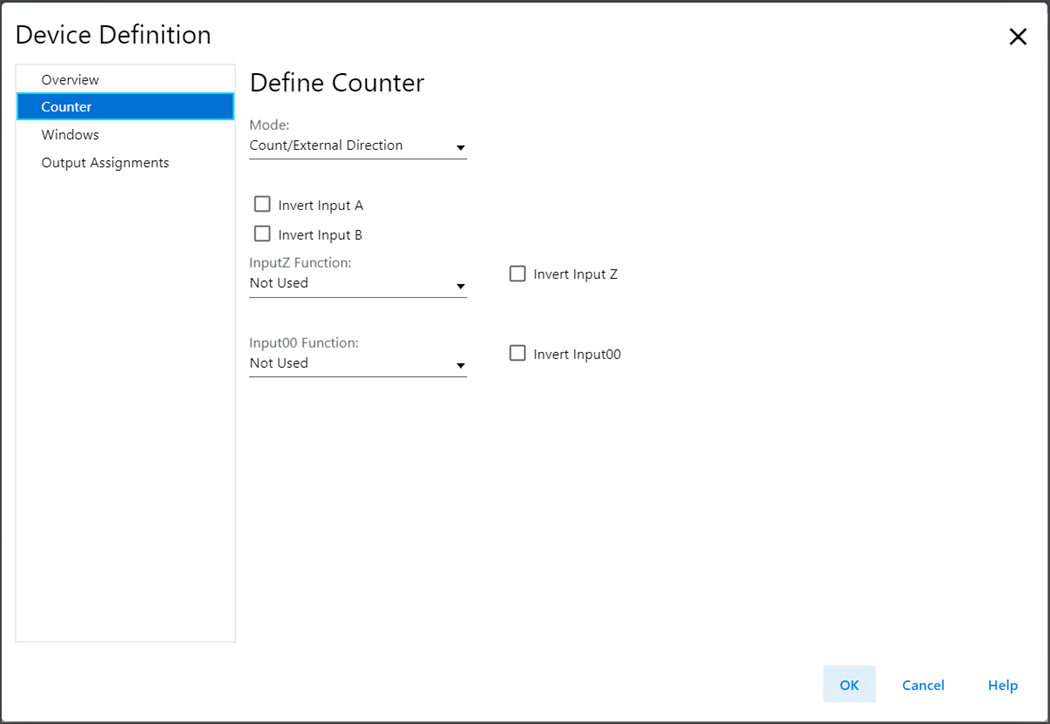
Task: Click the Input00 Function dropdown arrow
Action: click(461, 366)
